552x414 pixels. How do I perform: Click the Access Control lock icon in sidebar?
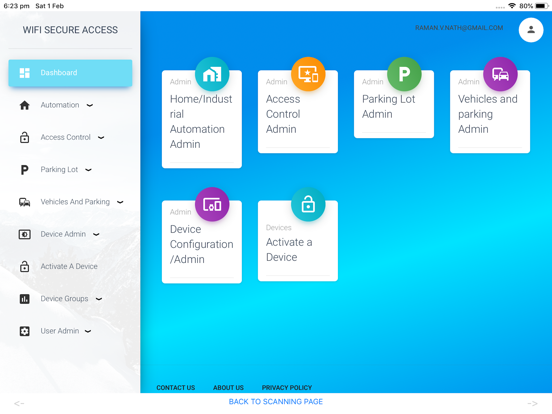point(24,137)
